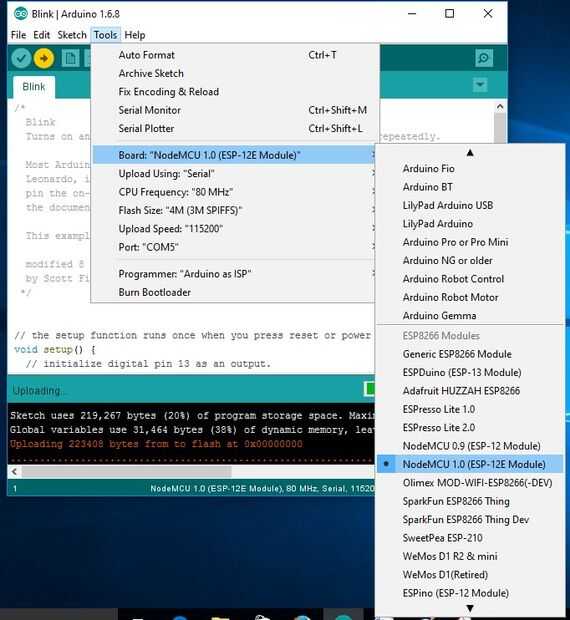Viewport: 570px width, 620px height.
Task: Click the Upload arrow button
Action: coord(44,59)
